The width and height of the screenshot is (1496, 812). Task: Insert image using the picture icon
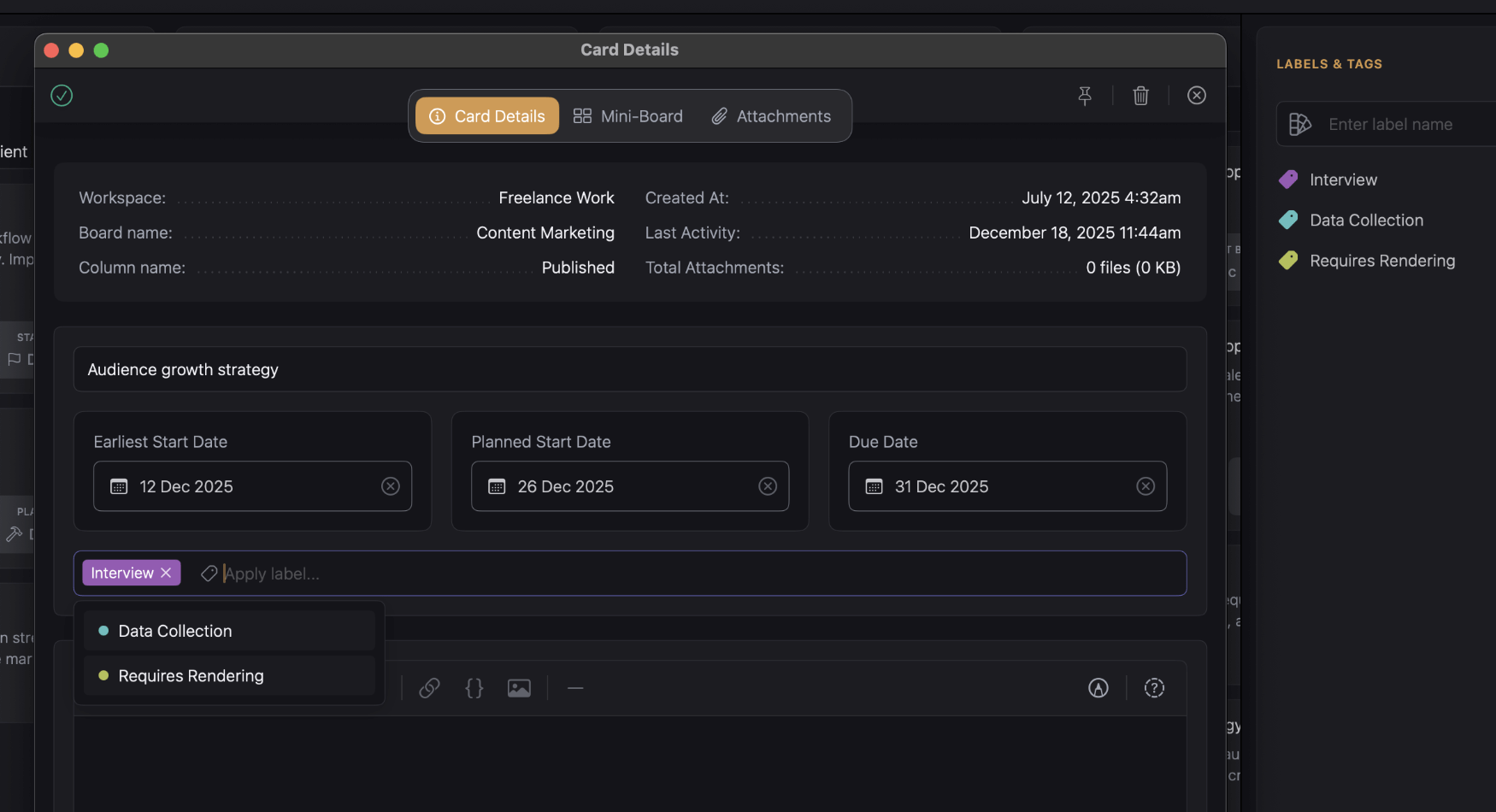519,688
